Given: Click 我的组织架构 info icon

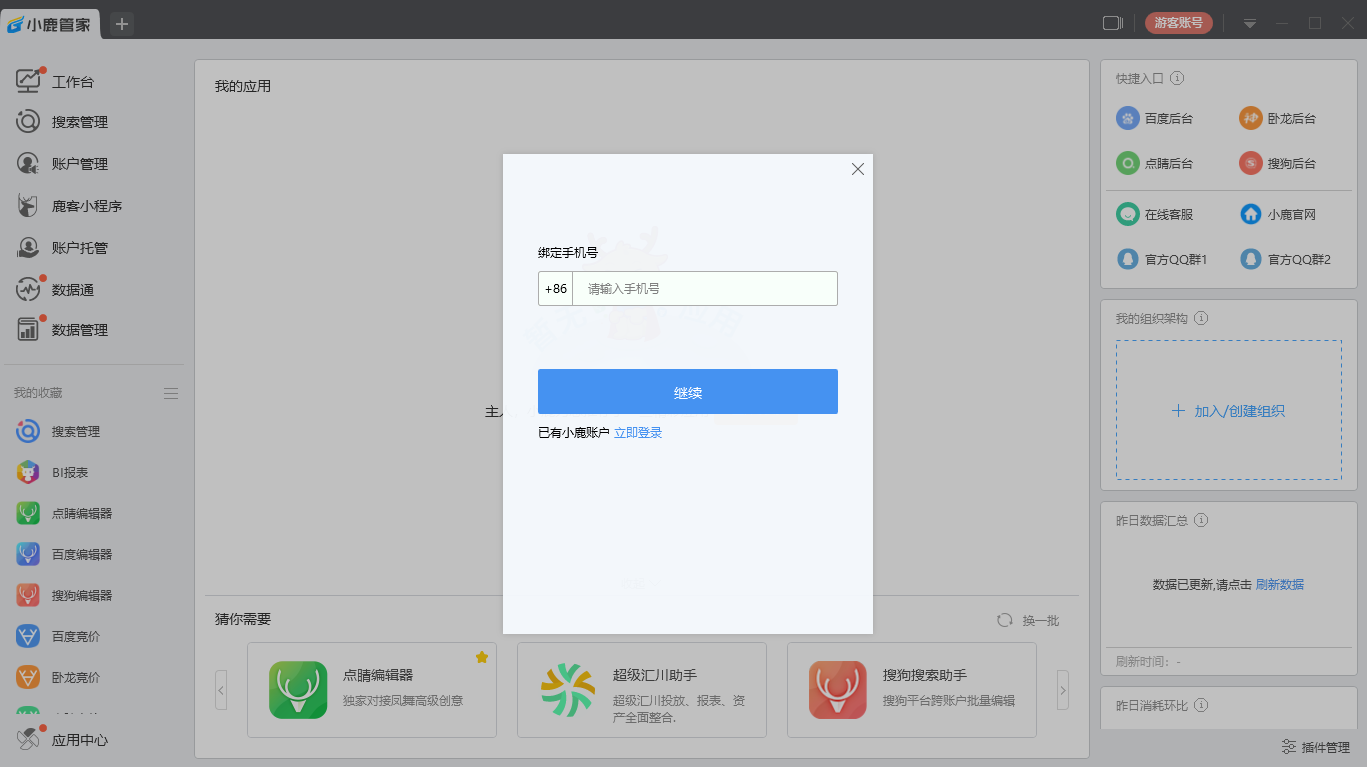Looking at the screenshot, I should point(1201,318).
